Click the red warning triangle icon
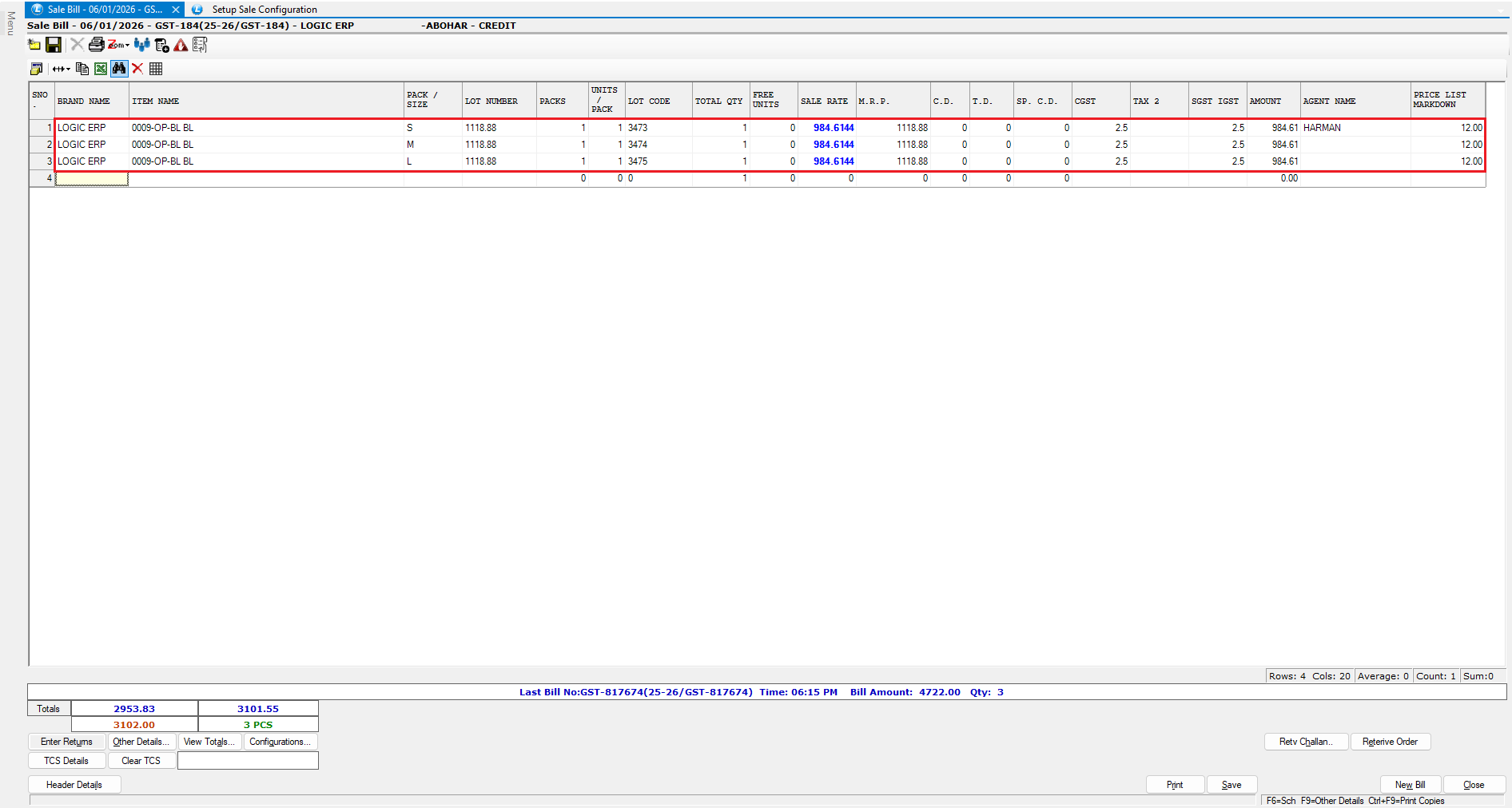The width and height of the screenshot is (1512, 808). 181,45
